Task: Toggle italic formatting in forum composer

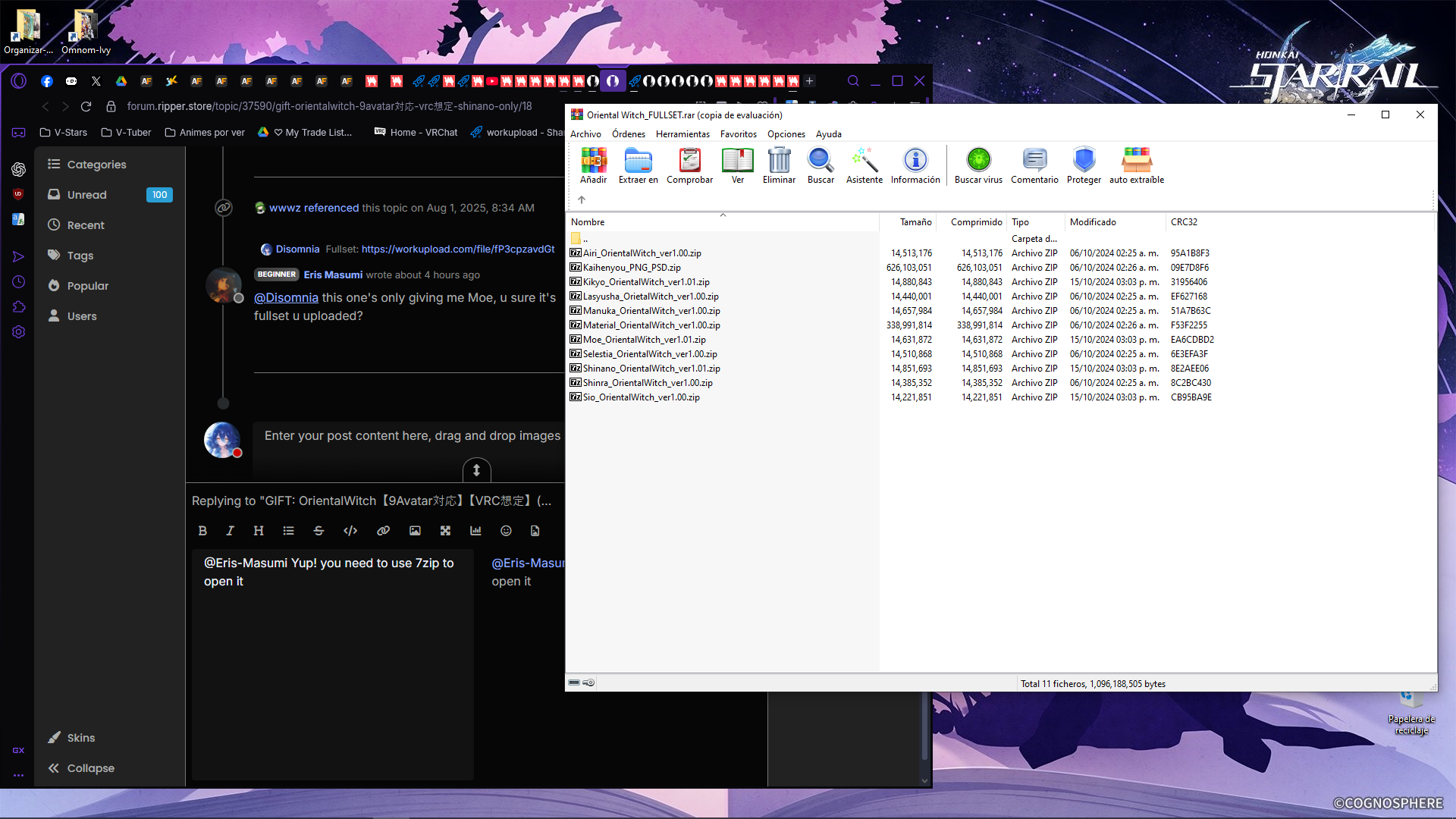Action: tap(230, 531)
